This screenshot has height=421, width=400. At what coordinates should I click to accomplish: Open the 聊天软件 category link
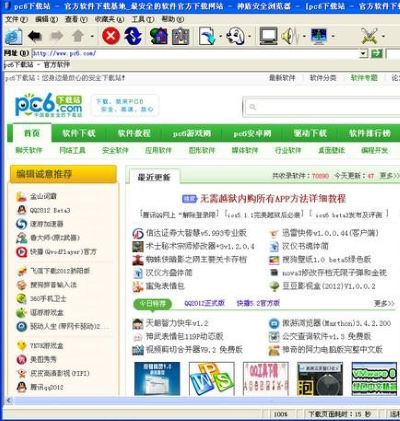(x=29, y=150)
